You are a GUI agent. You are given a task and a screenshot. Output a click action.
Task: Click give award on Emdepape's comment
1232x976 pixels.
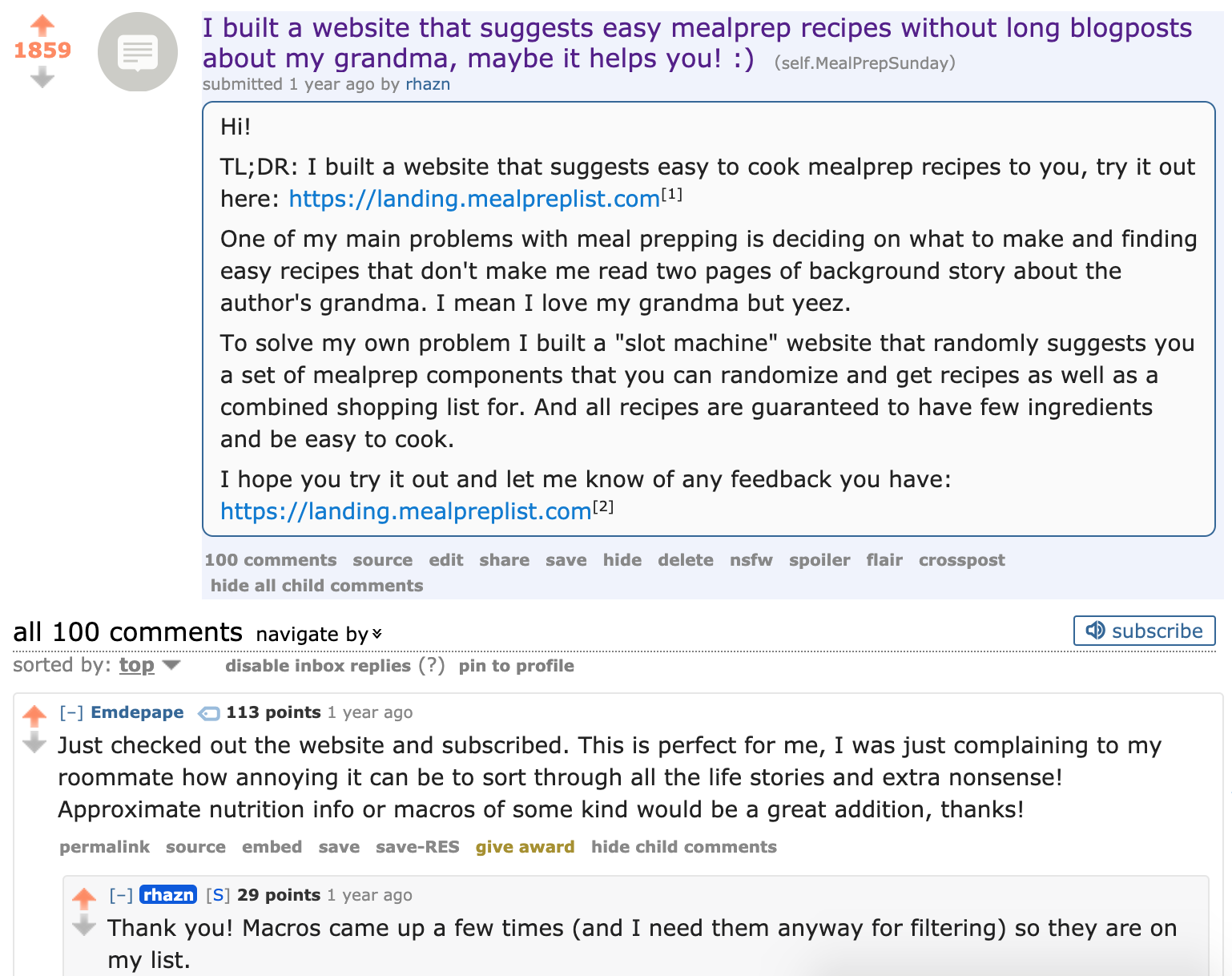point(525,847)
